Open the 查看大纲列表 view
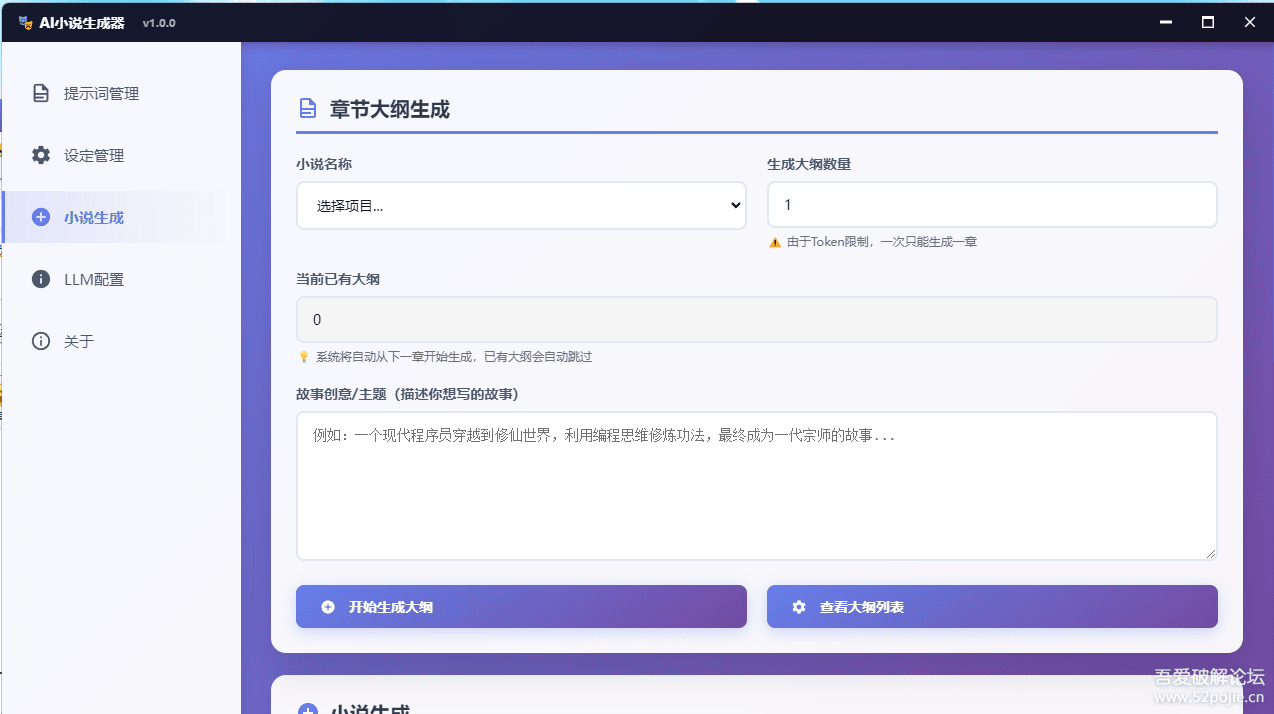 click(991, 605)
